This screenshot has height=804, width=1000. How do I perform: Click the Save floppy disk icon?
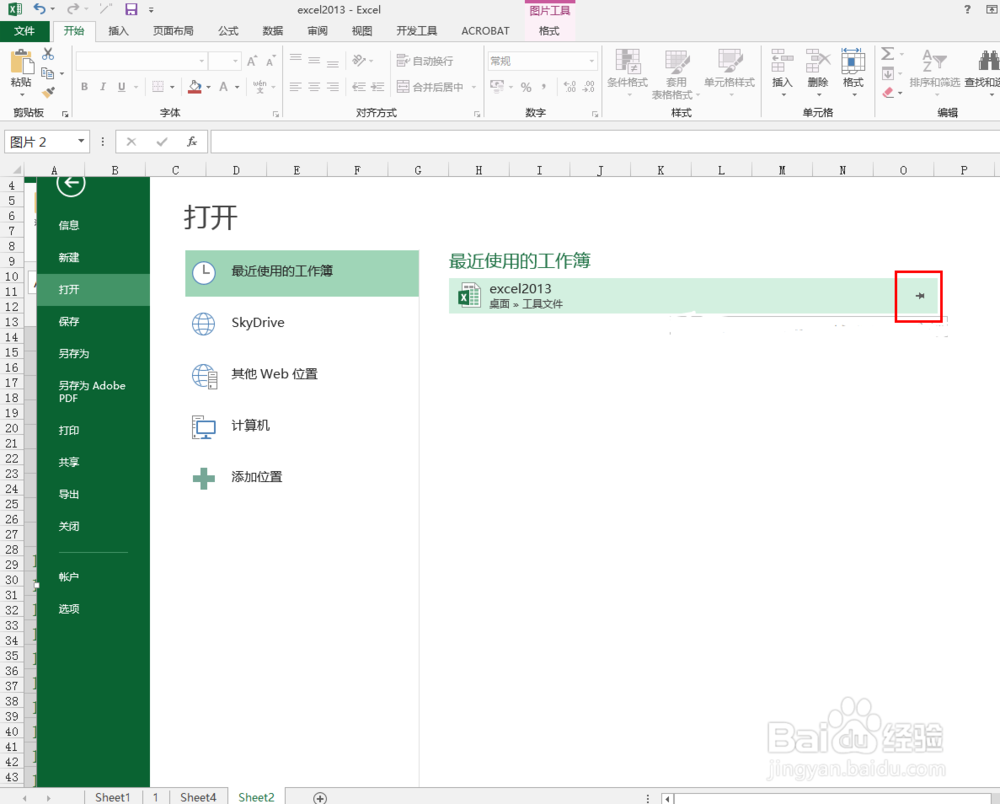click(131, 9)
